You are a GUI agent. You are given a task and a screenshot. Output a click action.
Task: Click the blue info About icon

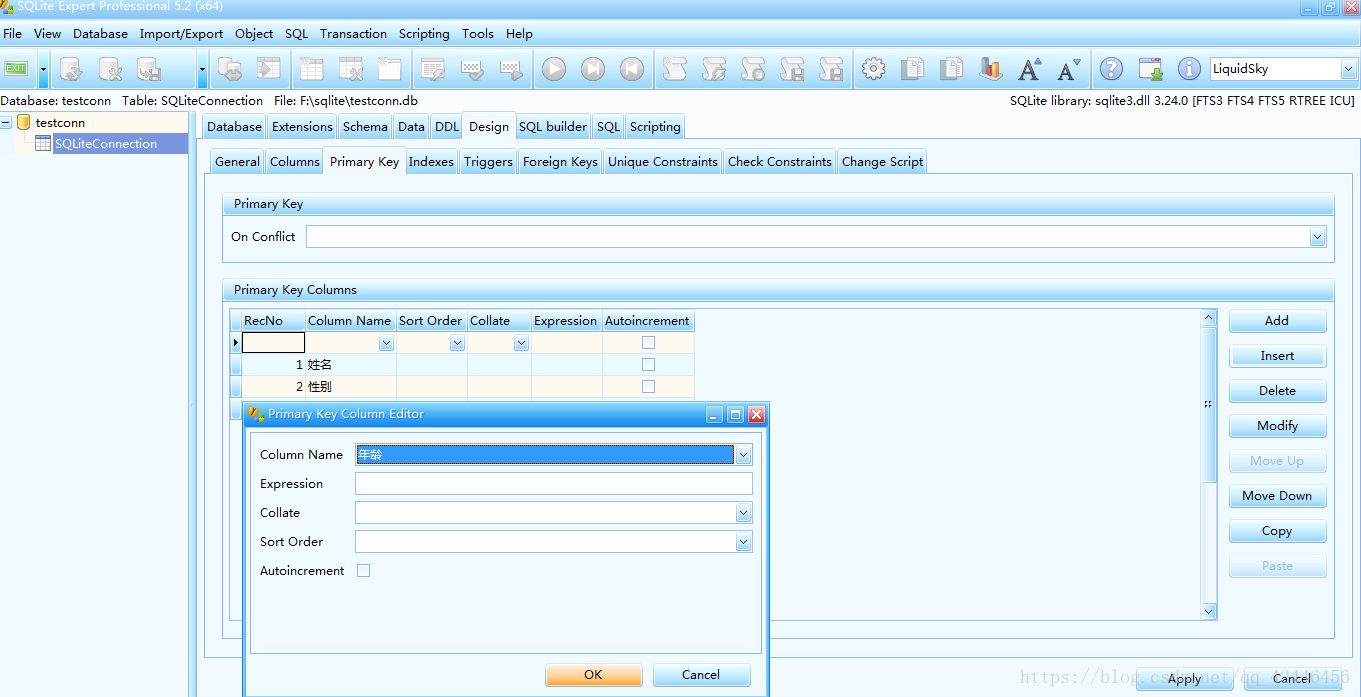coord(1189,69)
